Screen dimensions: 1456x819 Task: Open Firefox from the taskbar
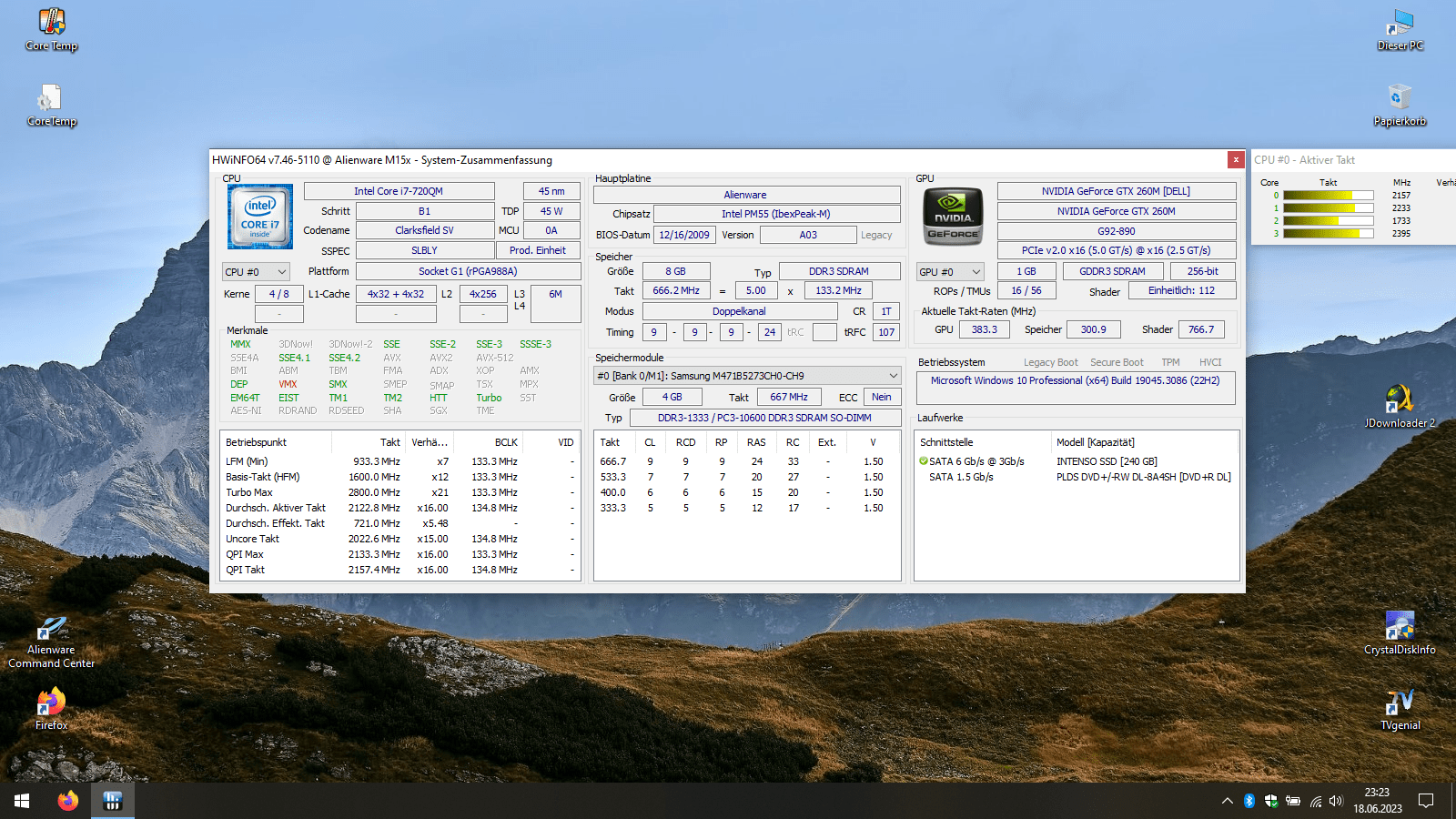68,801
